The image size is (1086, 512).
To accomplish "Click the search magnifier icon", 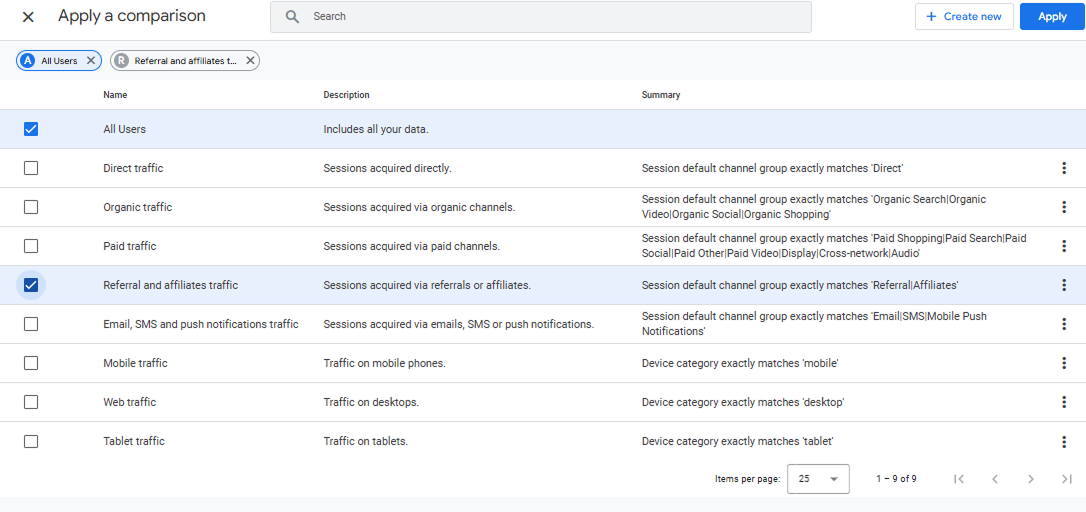I will pyautogui.click(x=292, y=17).
